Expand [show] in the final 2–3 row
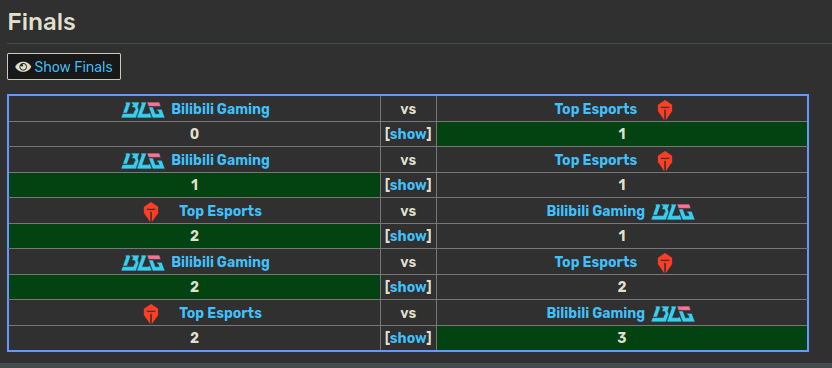The height and width of the screenshot is (368, 832). coord(408,338)
